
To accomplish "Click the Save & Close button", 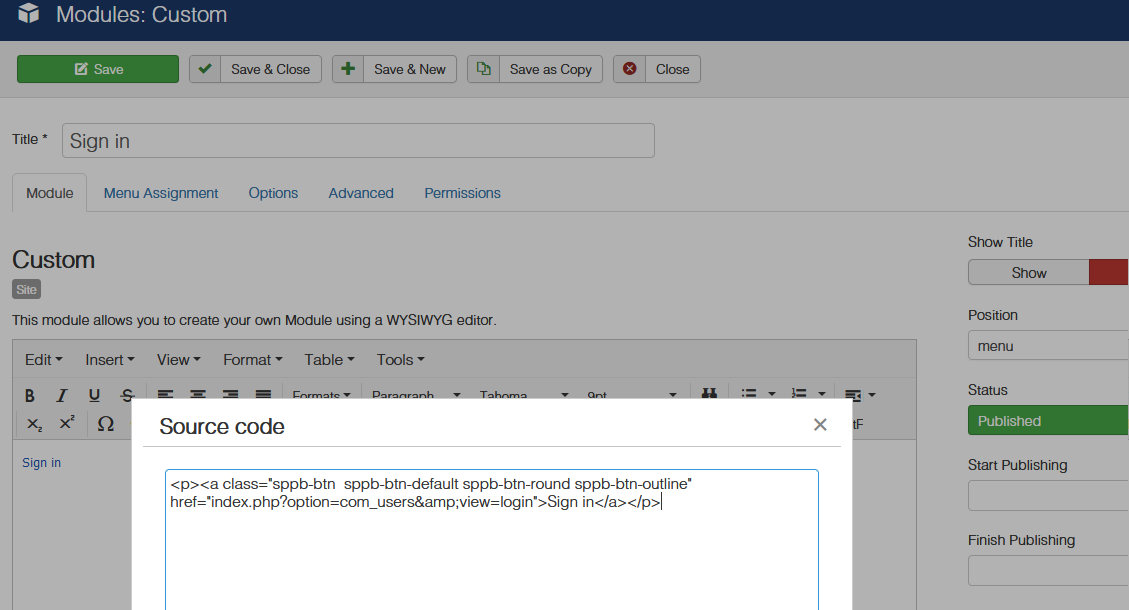I will tap(256, 69).
